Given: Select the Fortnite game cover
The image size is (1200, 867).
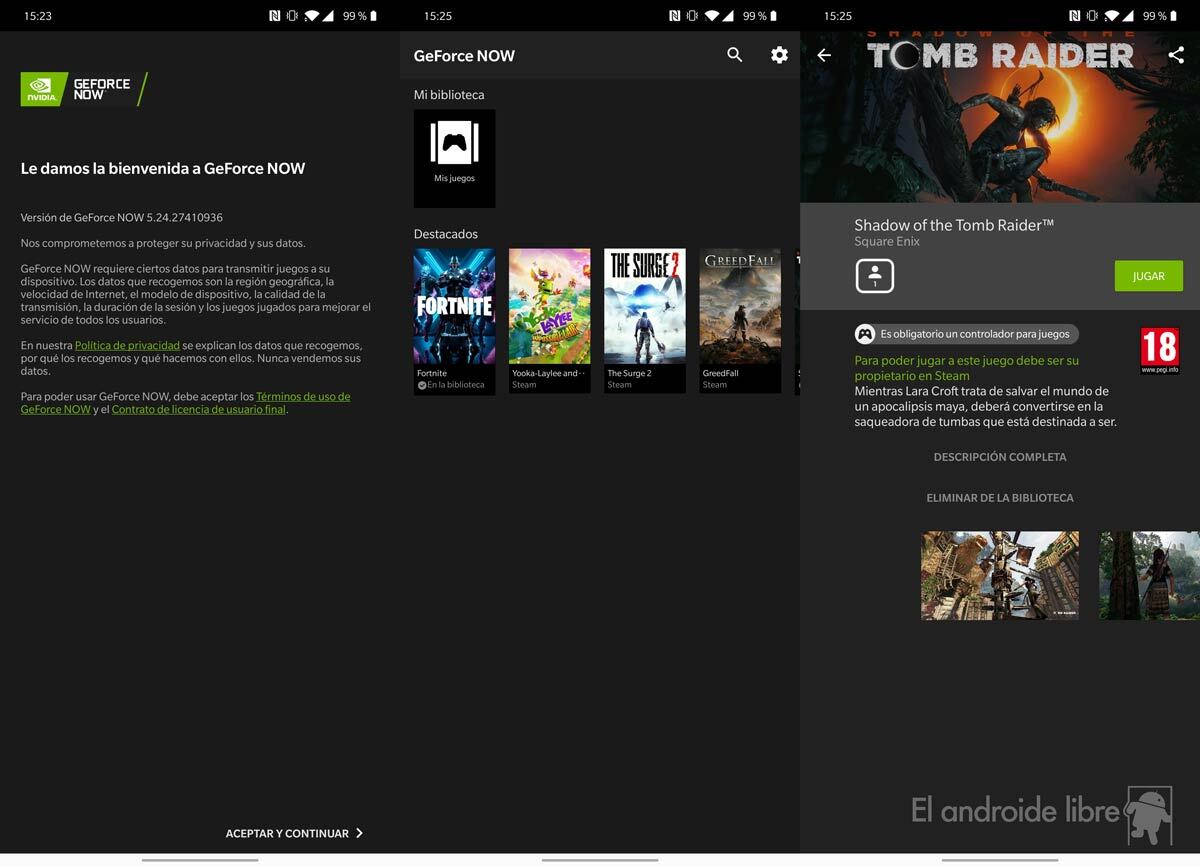Looking at the screenshot, I should tap(454, 320).
